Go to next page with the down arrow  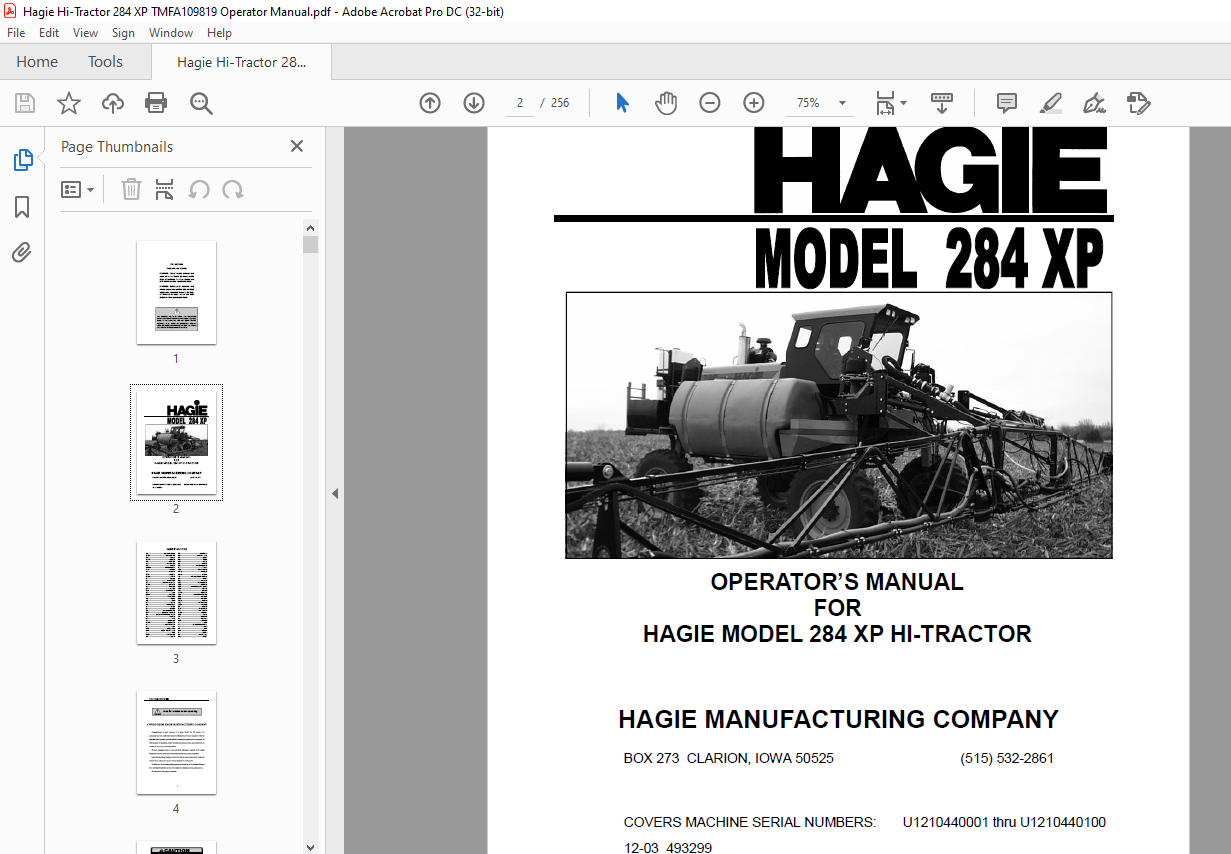pos(474,103)
